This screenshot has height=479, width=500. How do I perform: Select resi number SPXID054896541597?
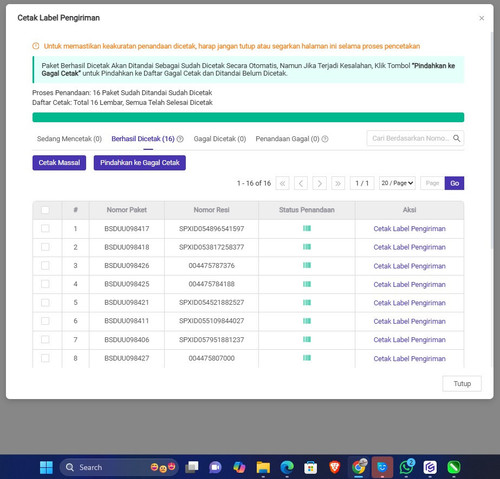click(211, 229)
